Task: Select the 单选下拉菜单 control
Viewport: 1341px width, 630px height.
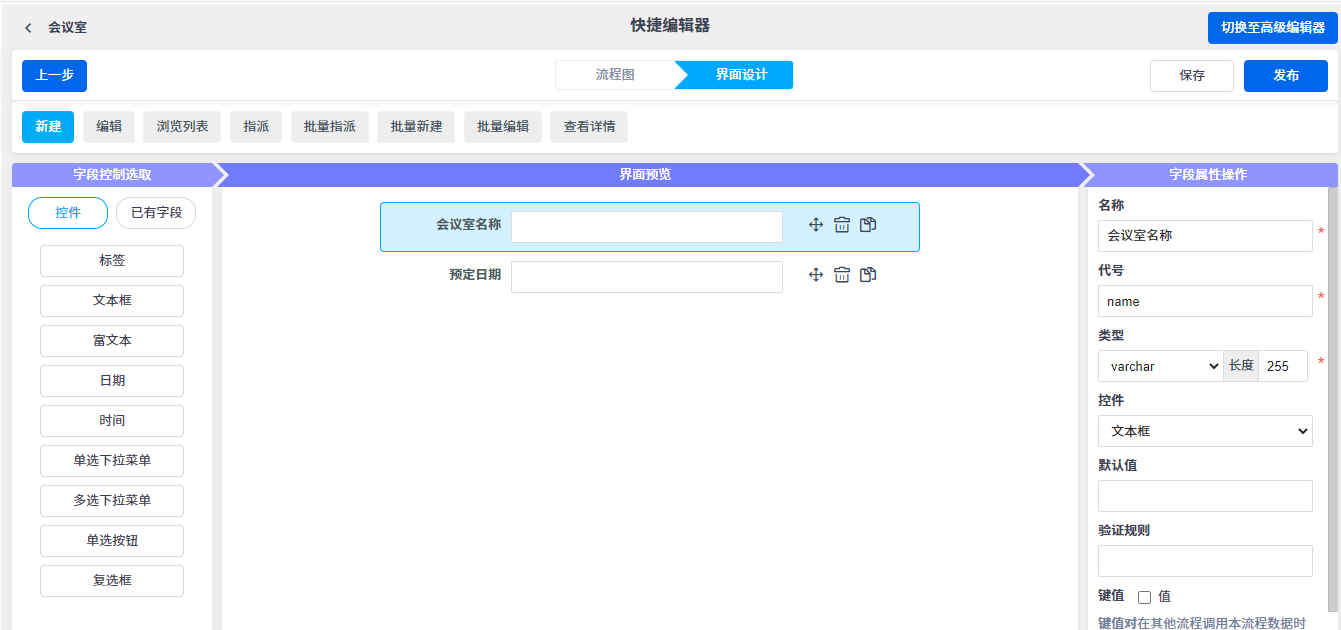Action: [x=112, y=461]
